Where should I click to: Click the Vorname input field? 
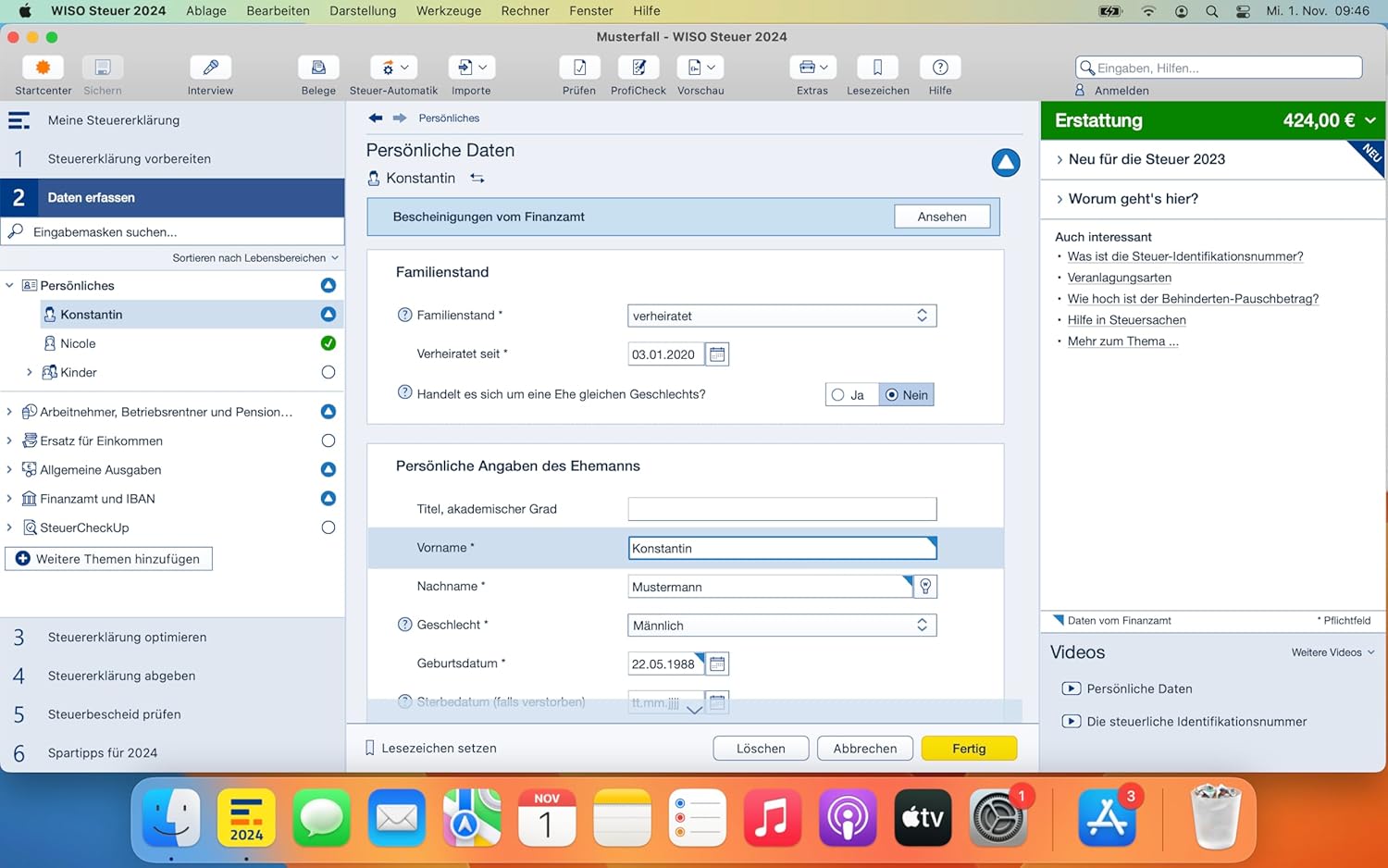782,548
